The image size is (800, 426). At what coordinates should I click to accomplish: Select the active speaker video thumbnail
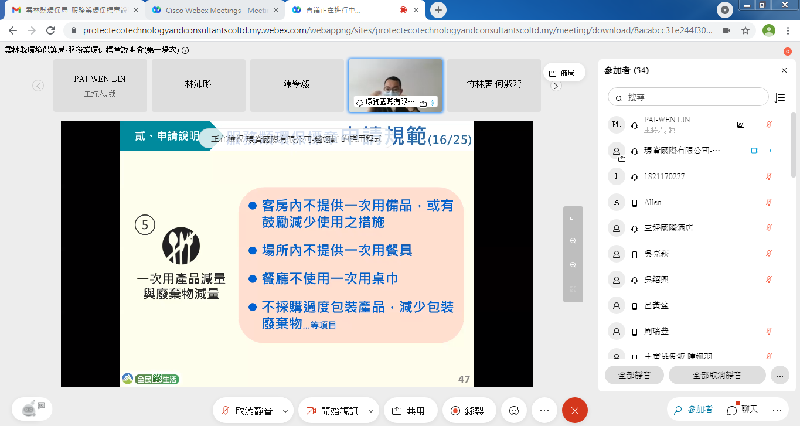pos(395,85)
